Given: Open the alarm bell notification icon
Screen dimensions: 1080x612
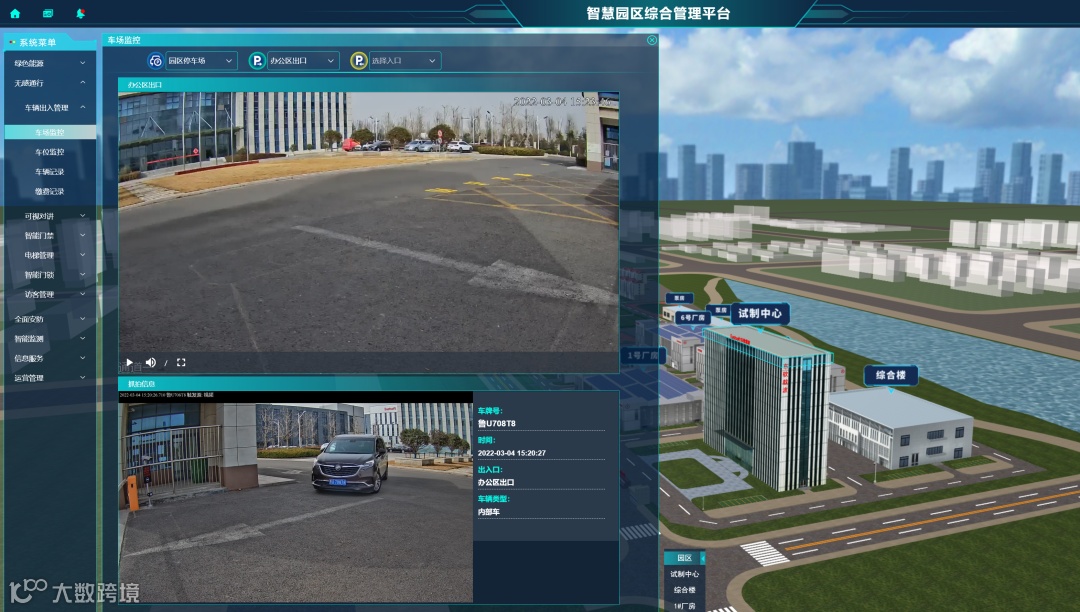Looking at the screenshot, I should click(x=81, y=13).
